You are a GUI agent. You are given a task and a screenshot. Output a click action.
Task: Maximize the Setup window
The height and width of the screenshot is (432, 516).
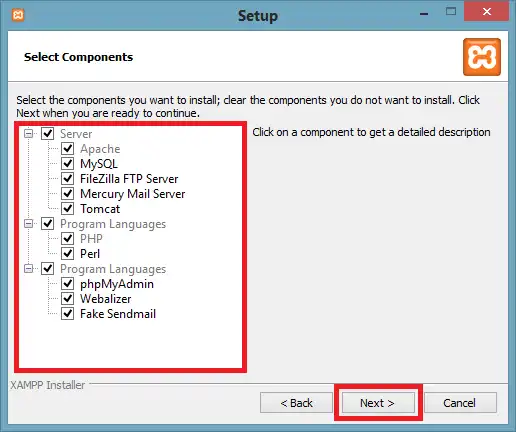click(451, 12)
